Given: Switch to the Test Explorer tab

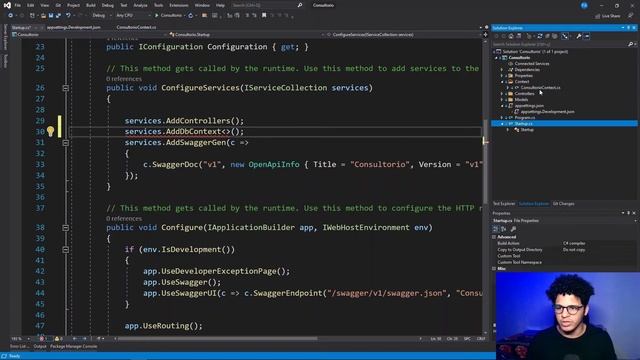Looking at the screenshot, I should click(x=504, y=204).
